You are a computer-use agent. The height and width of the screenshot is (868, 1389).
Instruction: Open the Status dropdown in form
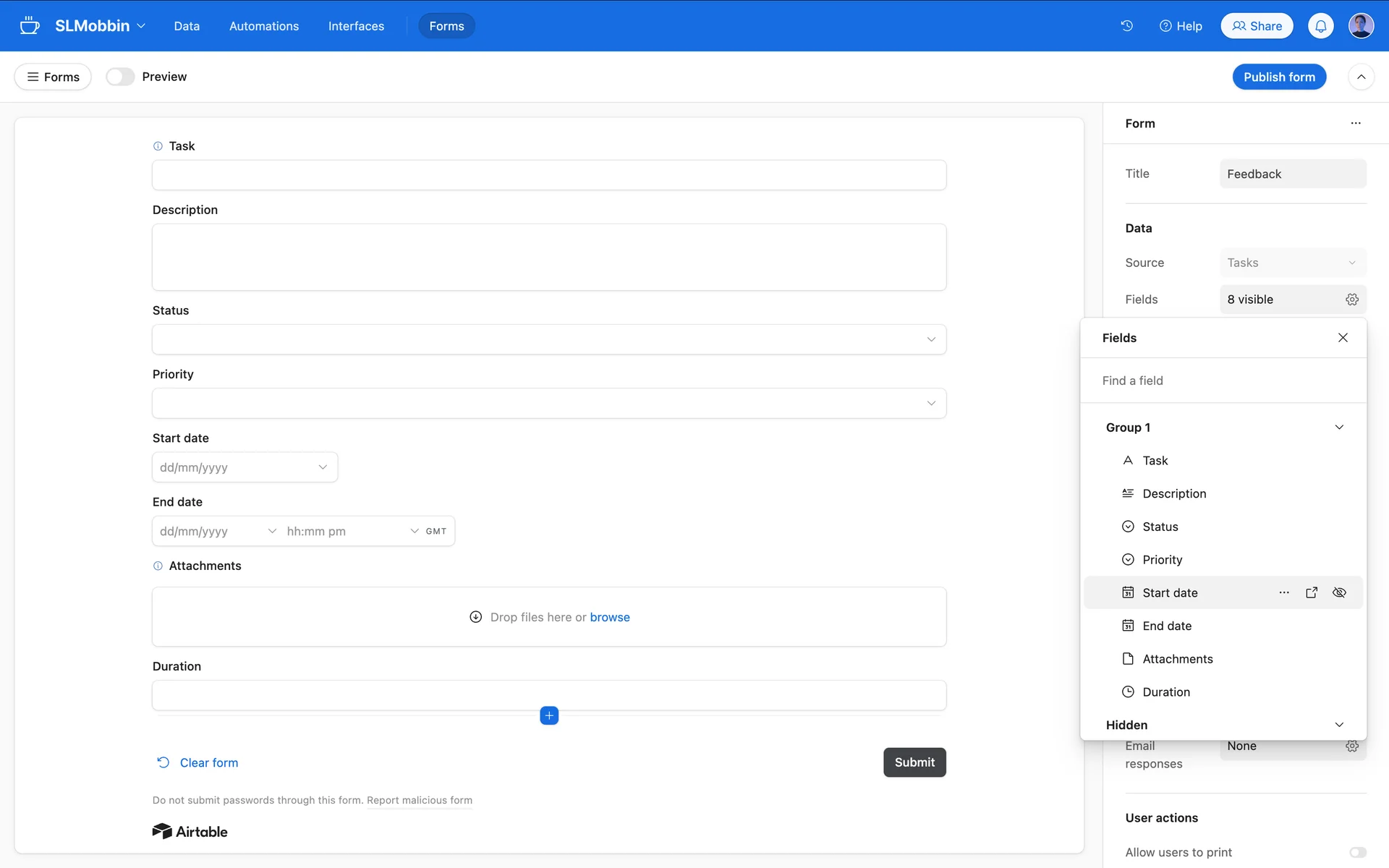pos(549,339)
